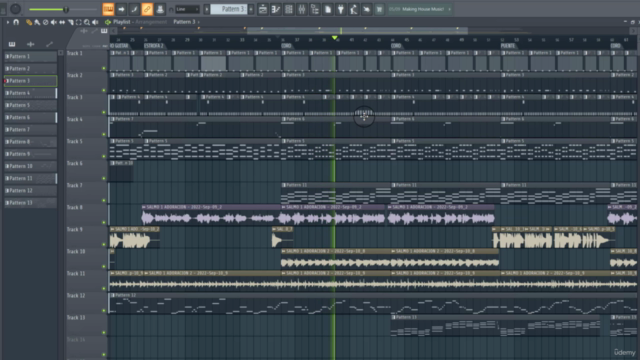Open the Pattern 3 selector in the top toolbar
The width and height of the screenshot is (640, 360).
click(229, 9)
